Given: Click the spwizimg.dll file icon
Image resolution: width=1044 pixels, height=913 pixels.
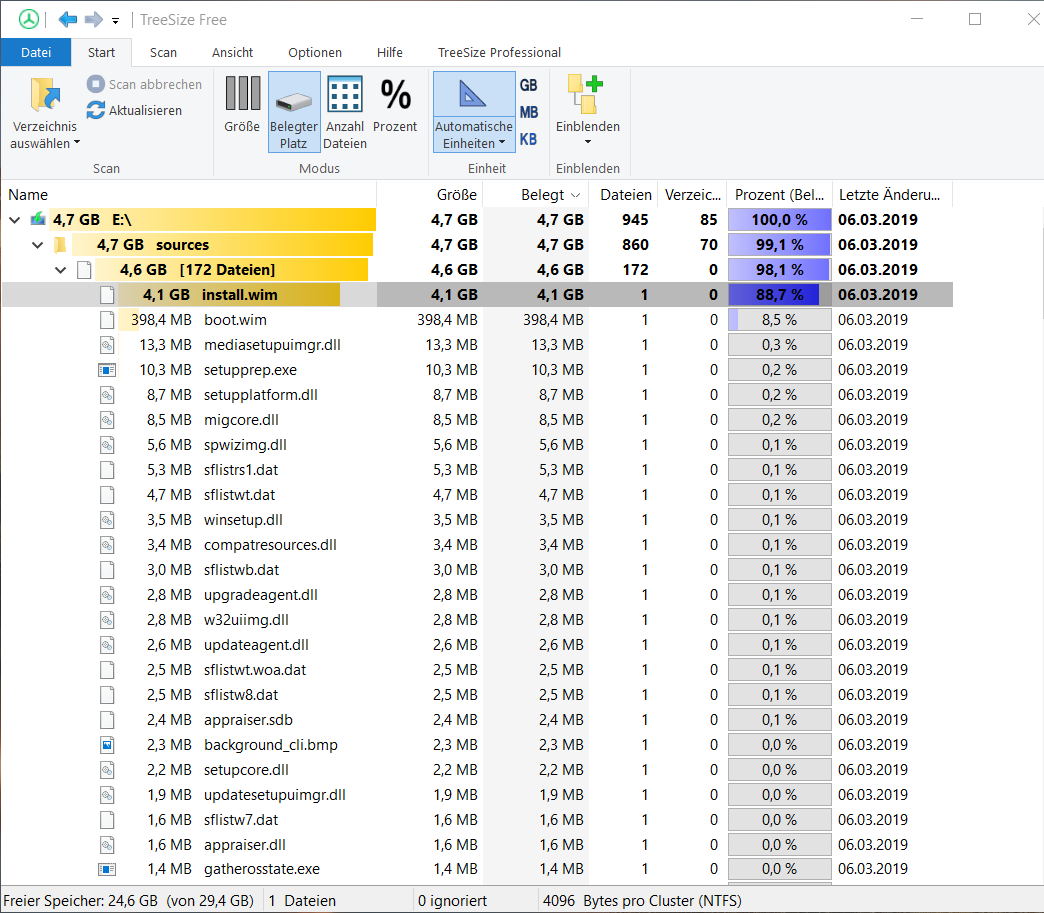Looking at the screenshot, I should coord(107,445).
